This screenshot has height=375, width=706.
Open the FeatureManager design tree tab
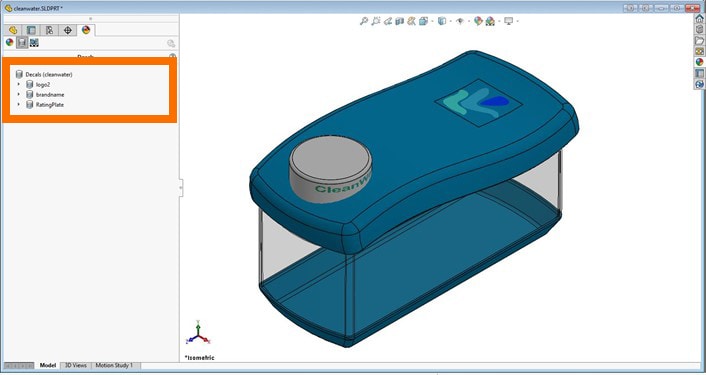coord(13,30)
